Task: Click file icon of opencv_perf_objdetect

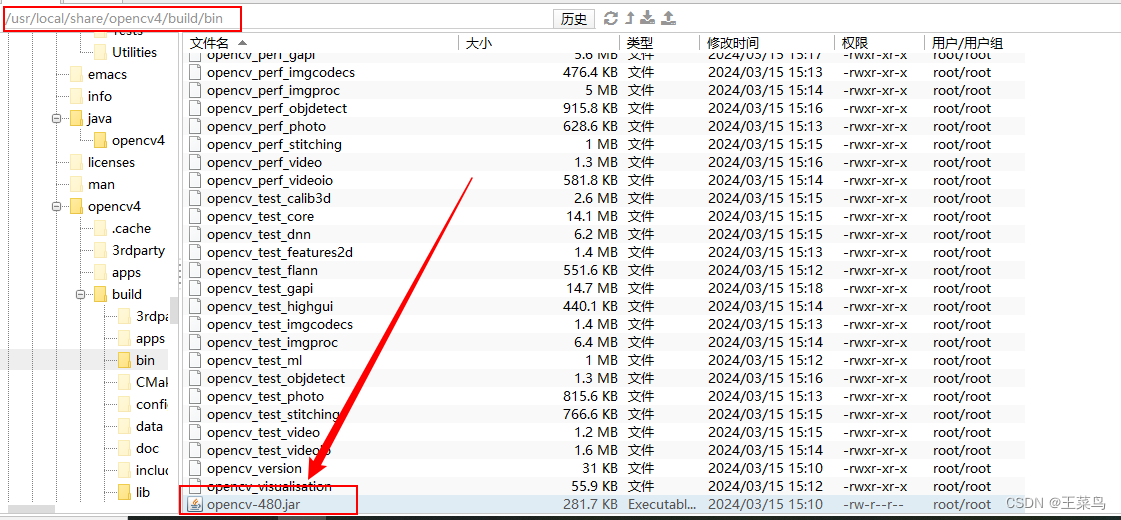Action: click(195, 108)
